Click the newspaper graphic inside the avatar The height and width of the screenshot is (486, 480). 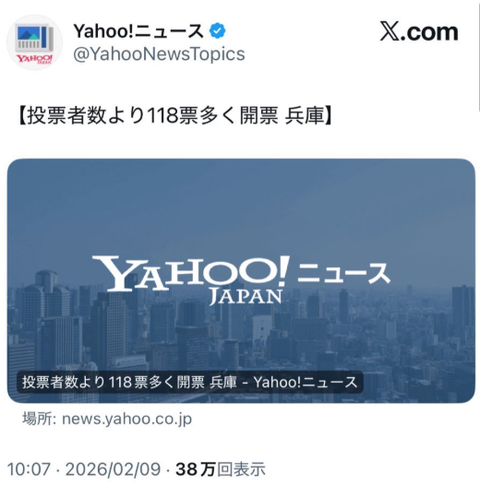tap(34, 38)
